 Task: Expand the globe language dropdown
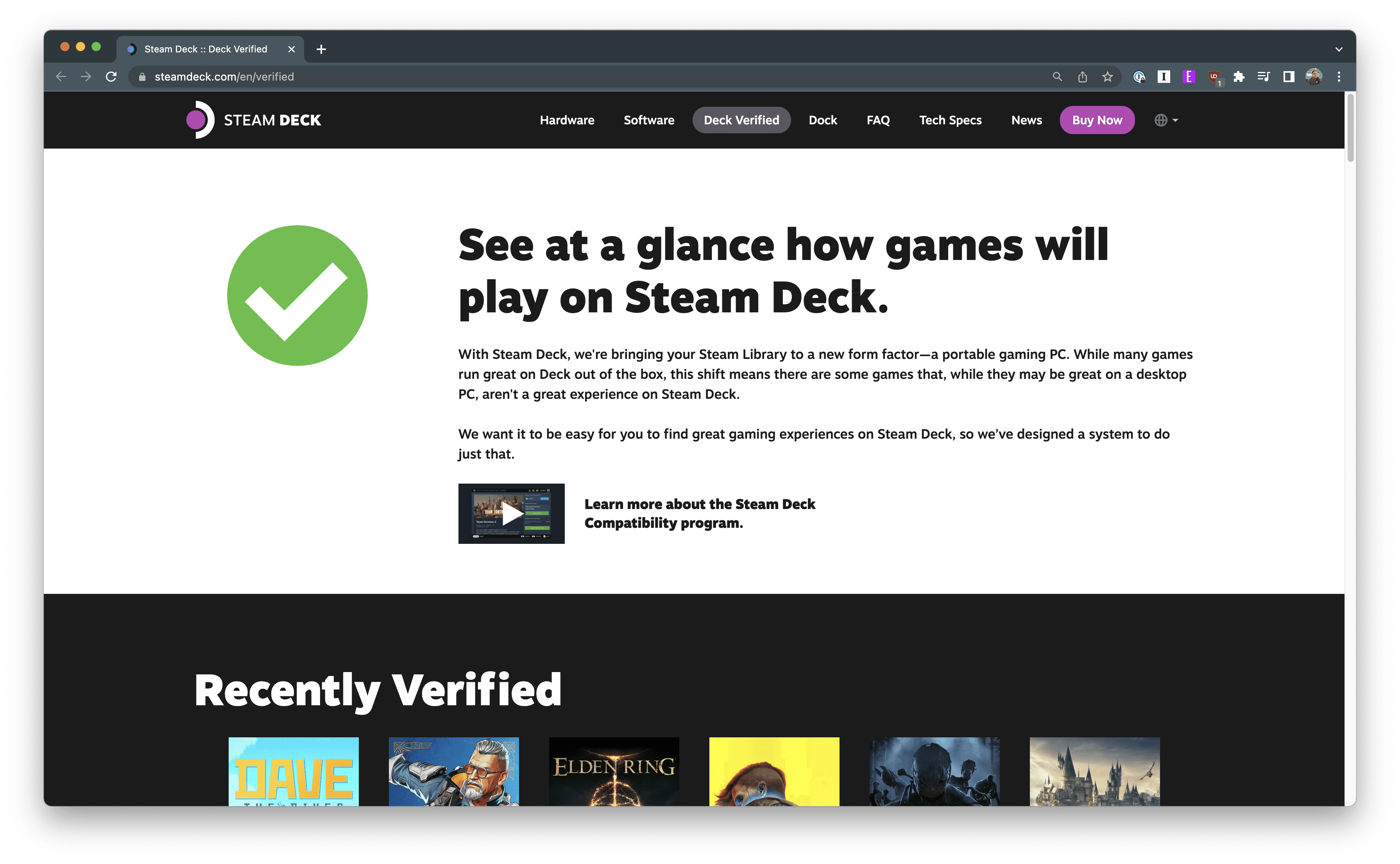pyautogui.click(x=1166, y=120)
